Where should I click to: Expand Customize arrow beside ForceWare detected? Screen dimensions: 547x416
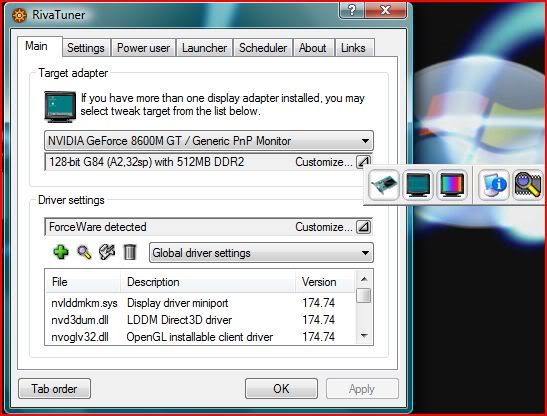364,227
